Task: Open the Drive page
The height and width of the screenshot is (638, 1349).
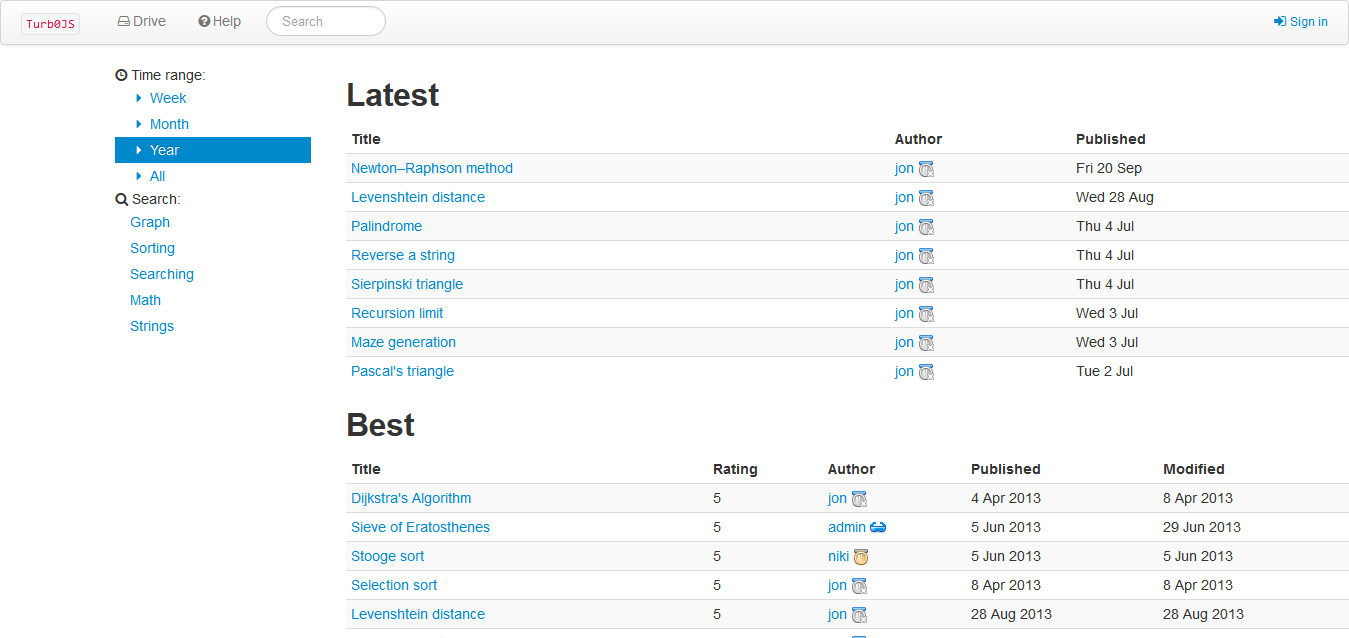Action: coord(142,21)
